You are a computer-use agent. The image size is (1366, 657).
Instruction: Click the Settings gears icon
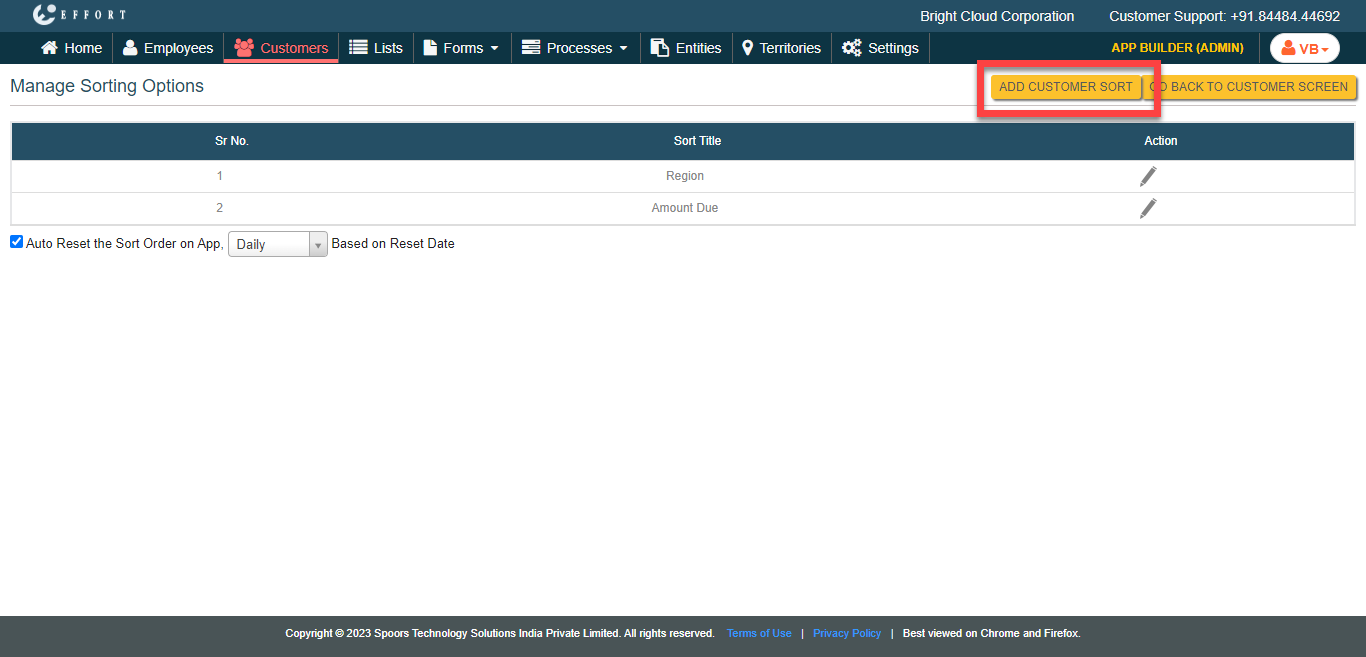coord(851,48)
